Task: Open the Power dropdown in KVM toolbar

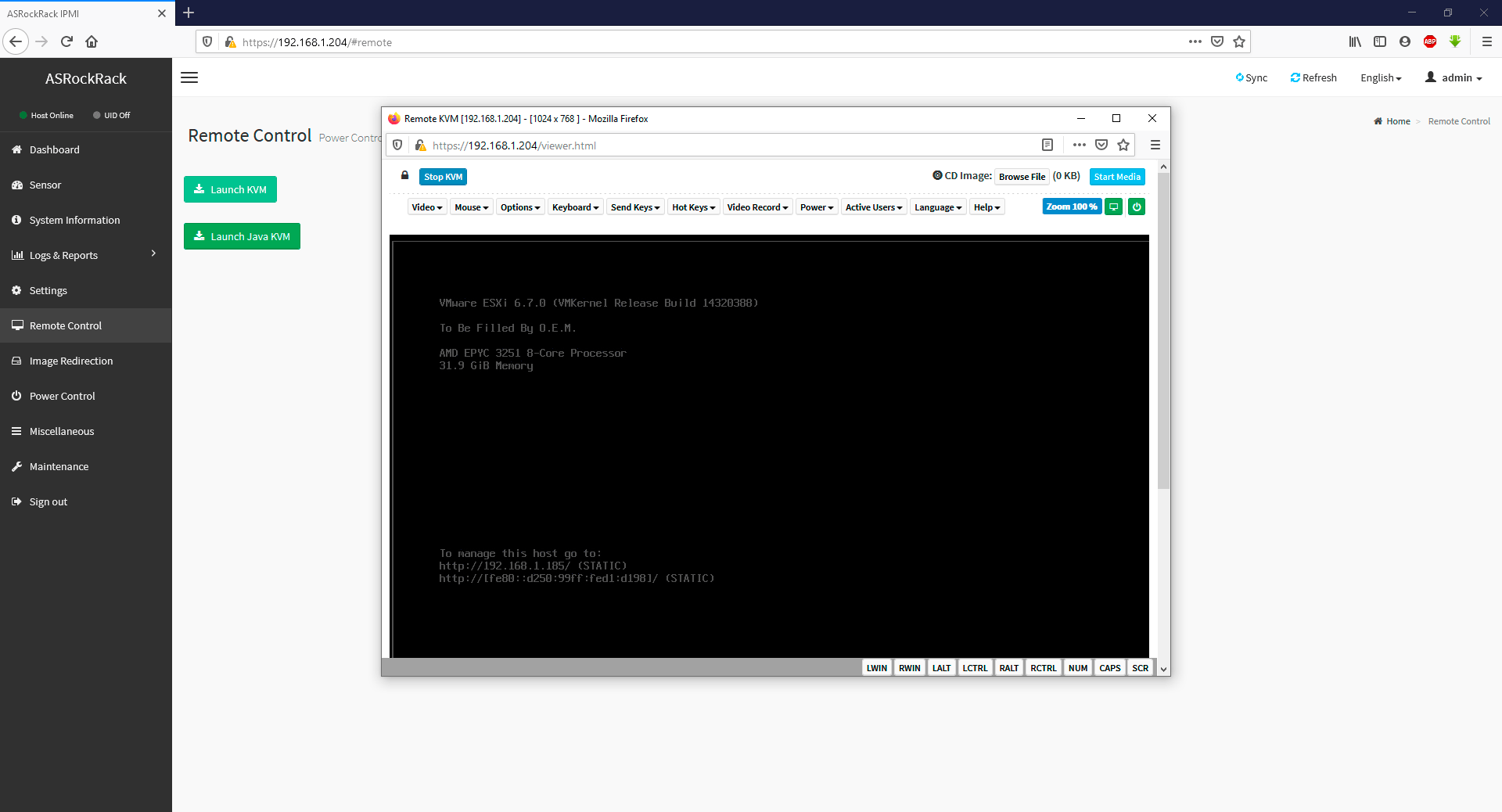Action: [x=817, y=207]
